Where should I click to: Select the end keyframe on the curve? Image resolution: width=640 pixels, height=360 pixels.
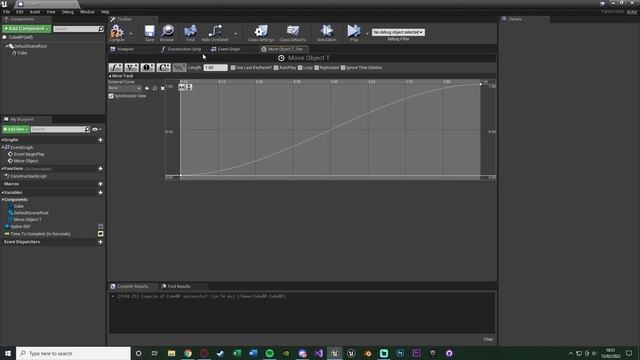point(480,84)
